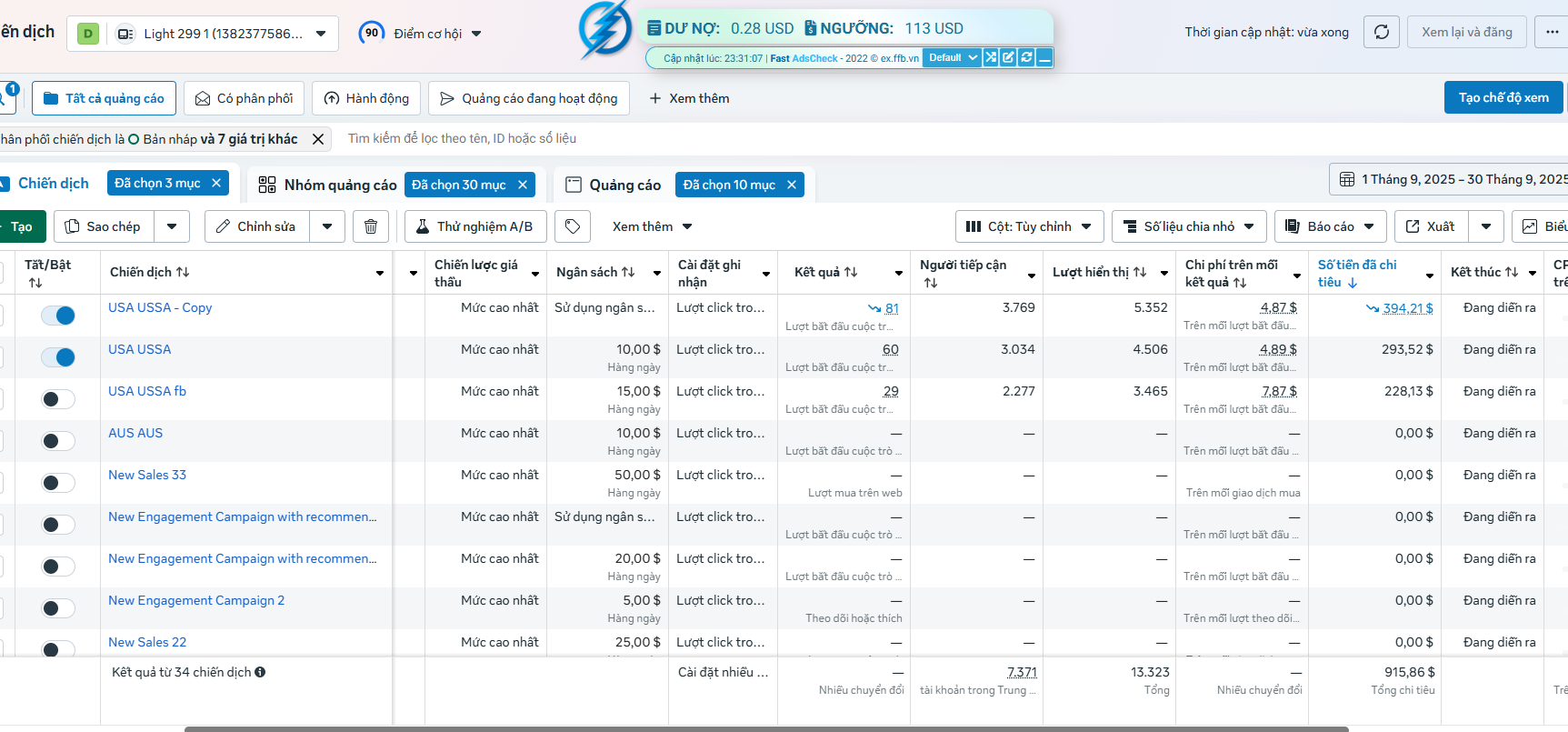Click the edit pencil icon in Fast AdsCheck bar
1568x732 pixels.
pos(1008,57)
